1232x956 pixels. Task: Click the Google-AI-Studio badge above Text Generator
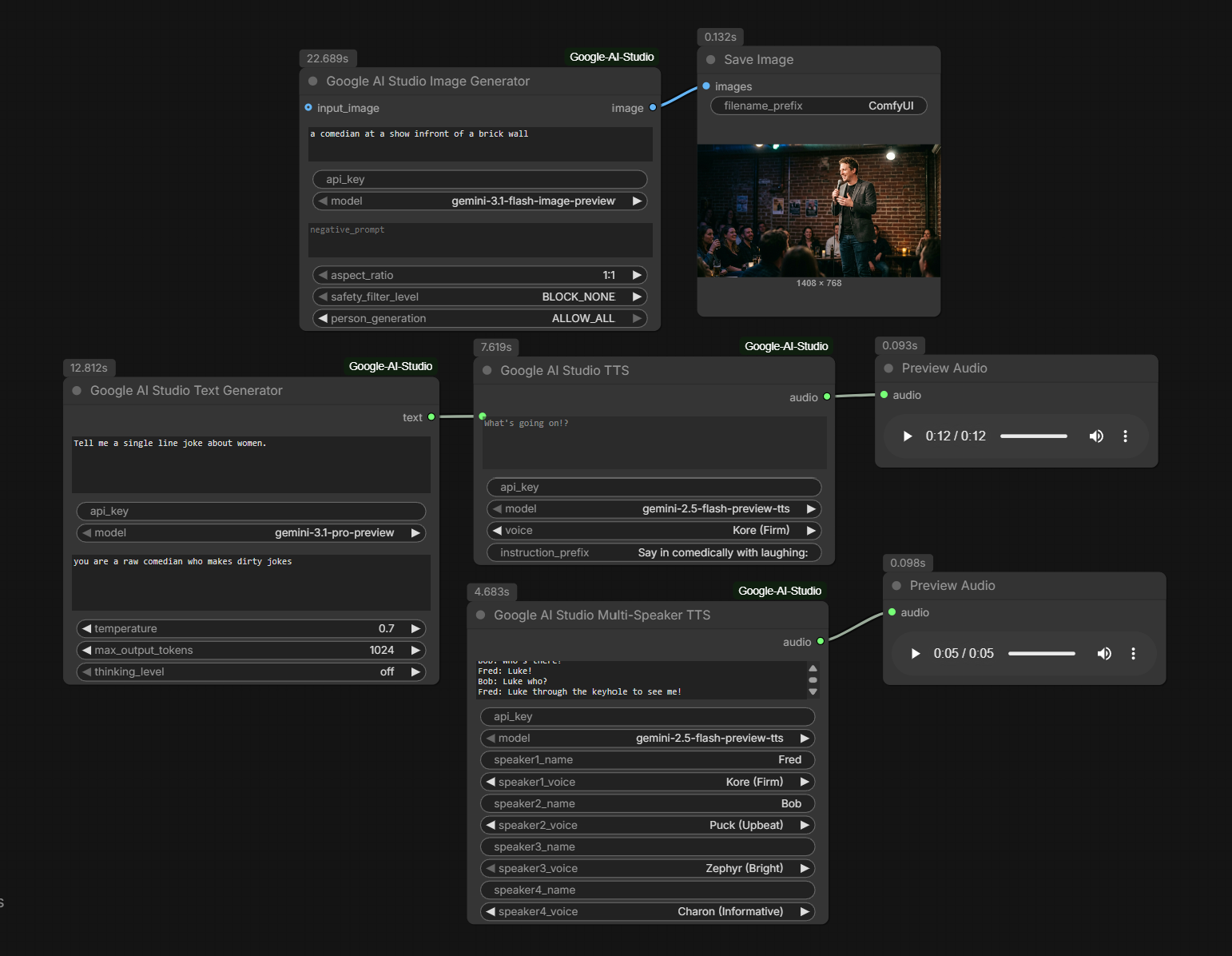coord(391,366)
